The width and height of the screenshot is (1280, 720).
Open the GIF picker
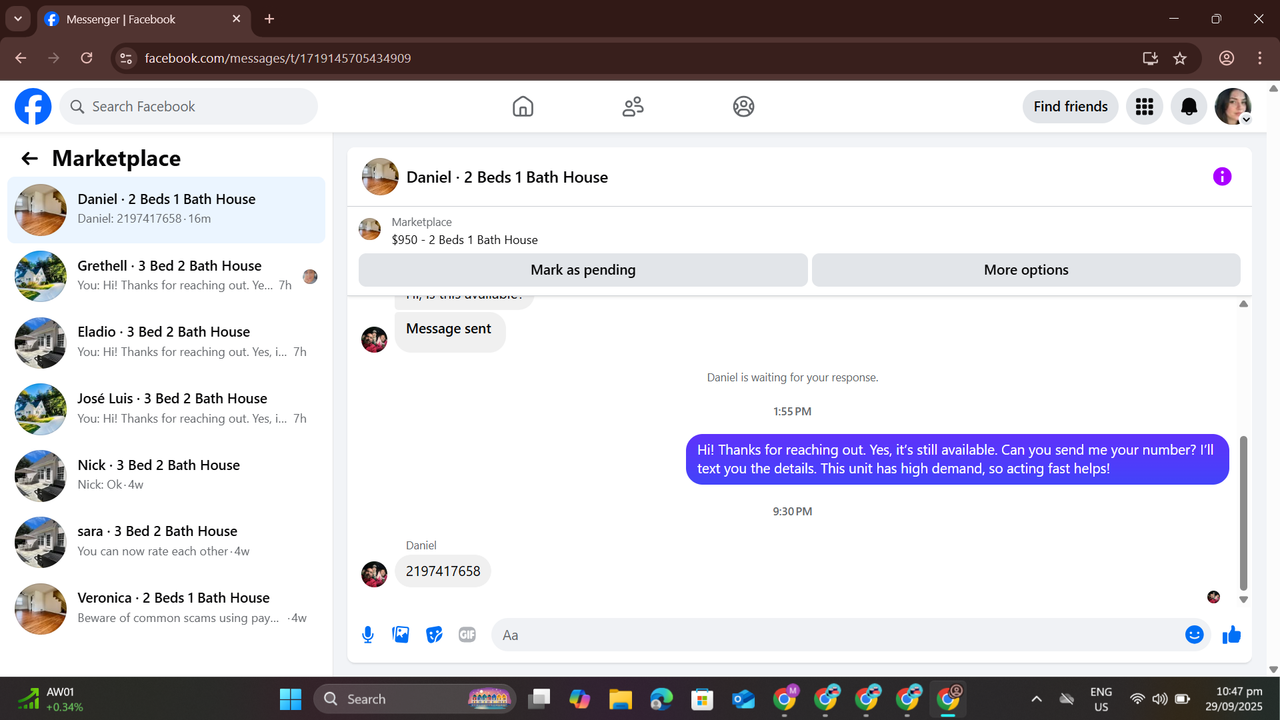coord(466,634)
